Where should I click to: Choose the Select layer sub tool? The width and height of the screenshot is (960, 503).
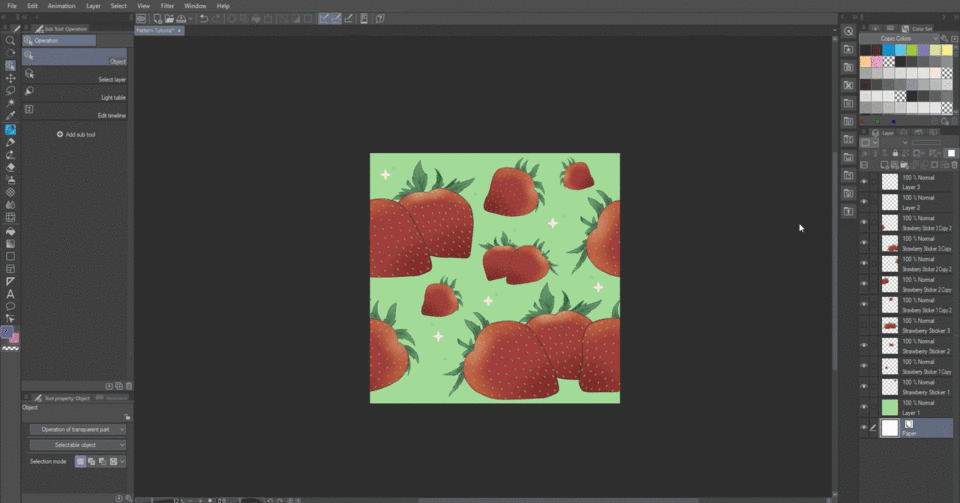point(75,75)
